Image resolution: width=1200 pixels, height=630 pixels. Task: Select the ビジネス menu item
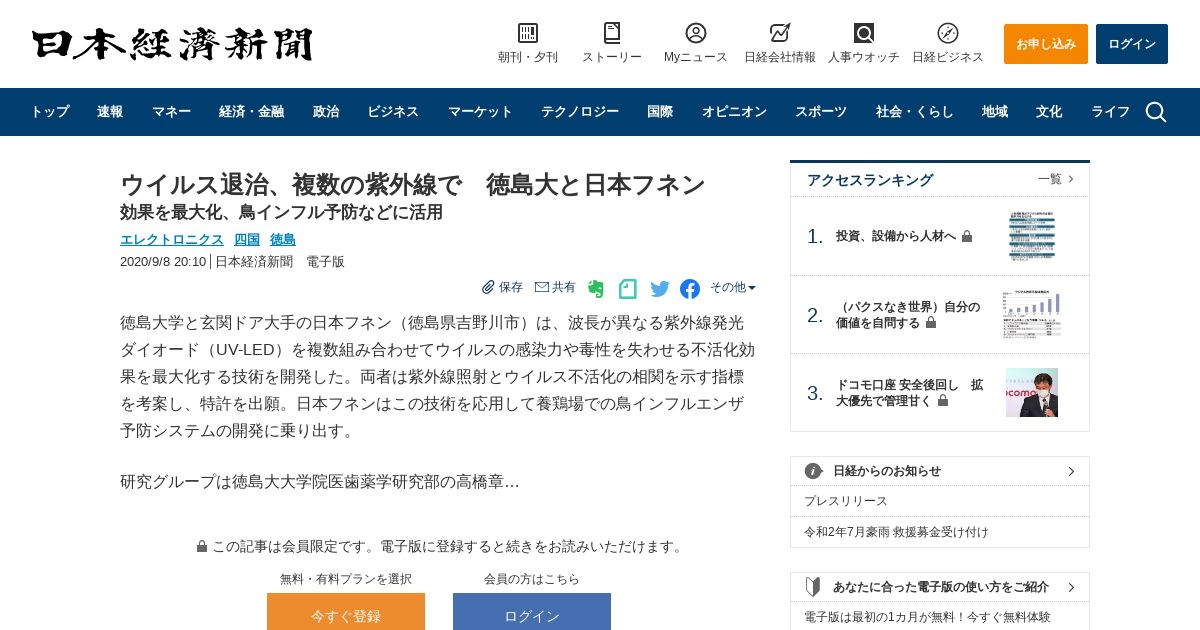pos(393,112)
